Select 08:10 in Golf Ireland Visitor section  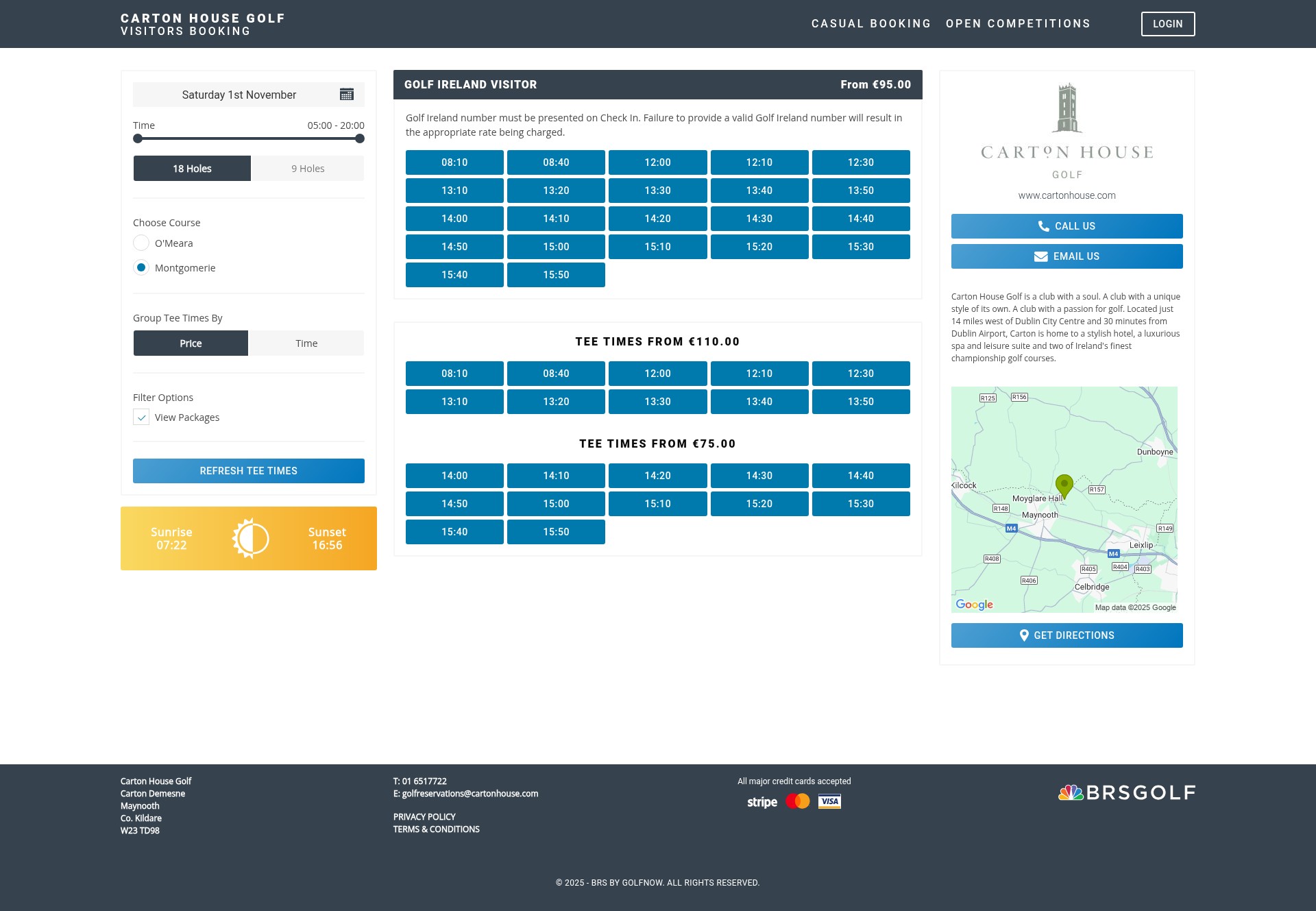[x=454, y=162]
